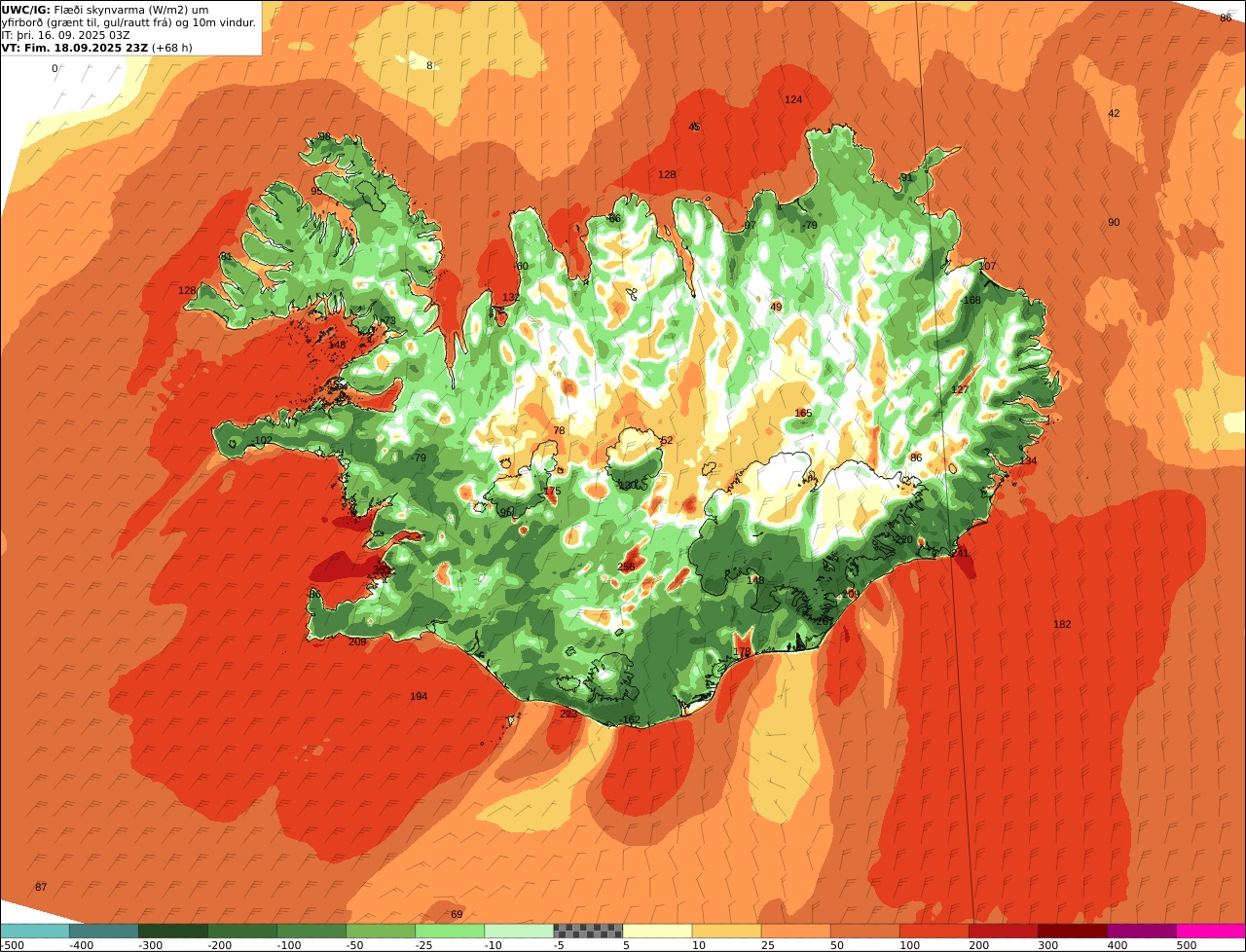Click the pale green swatch between -10 and -5
The height and width of the screenshot is (952, 1246).
coord(518,931)
